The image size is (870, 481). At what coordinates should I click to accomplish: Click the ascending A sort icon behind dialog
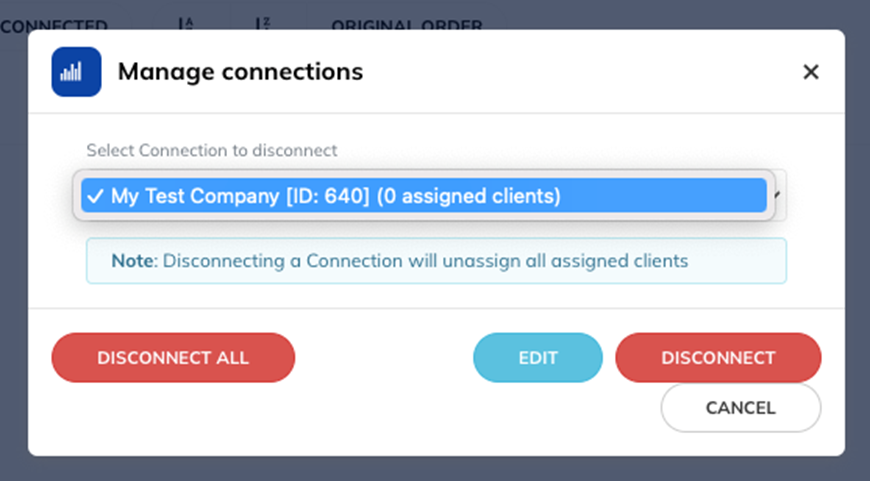coord(186,24)
